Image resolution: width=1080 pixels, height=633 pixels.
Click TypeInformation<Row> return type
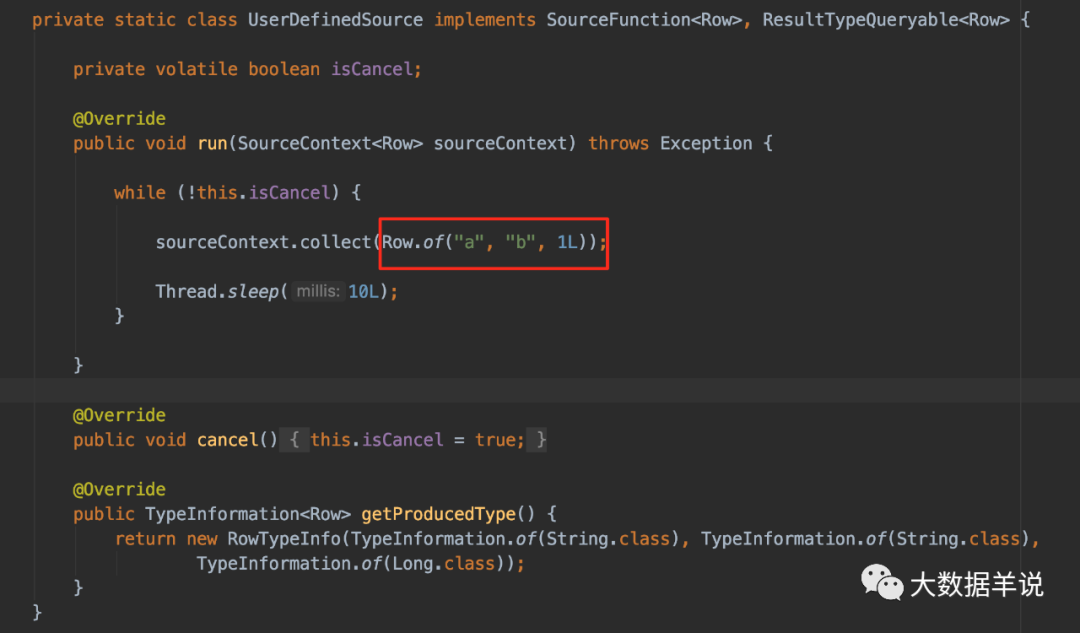click(x=248, y=515)
